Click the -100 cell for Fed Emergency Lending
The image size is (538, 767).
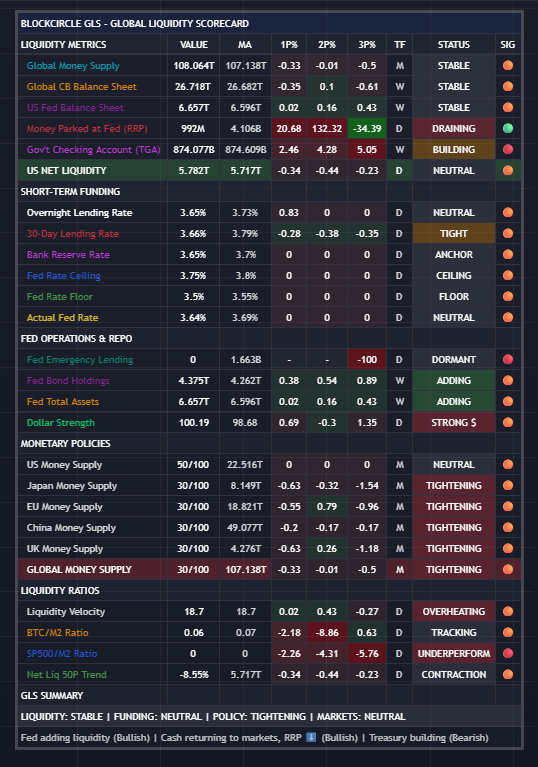367,360
